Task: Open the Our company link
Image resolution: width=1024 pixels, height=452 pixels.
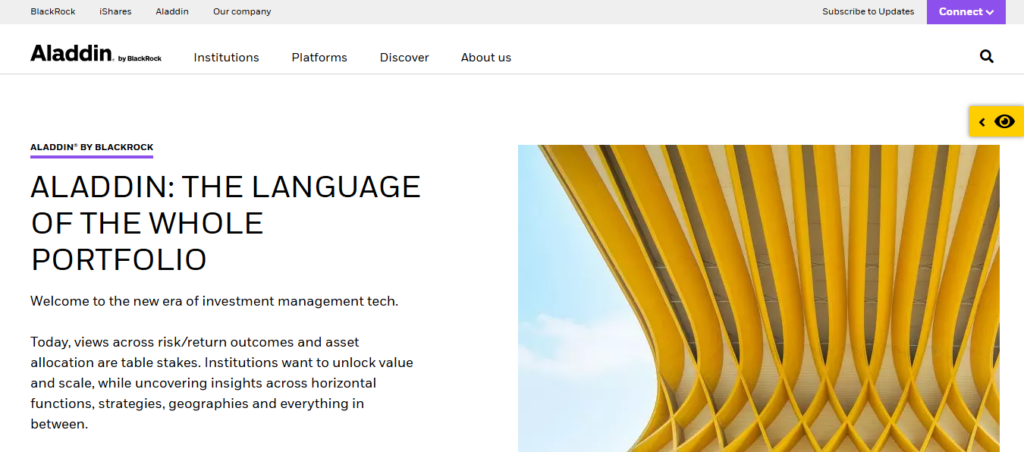Action: coord(241,12)
